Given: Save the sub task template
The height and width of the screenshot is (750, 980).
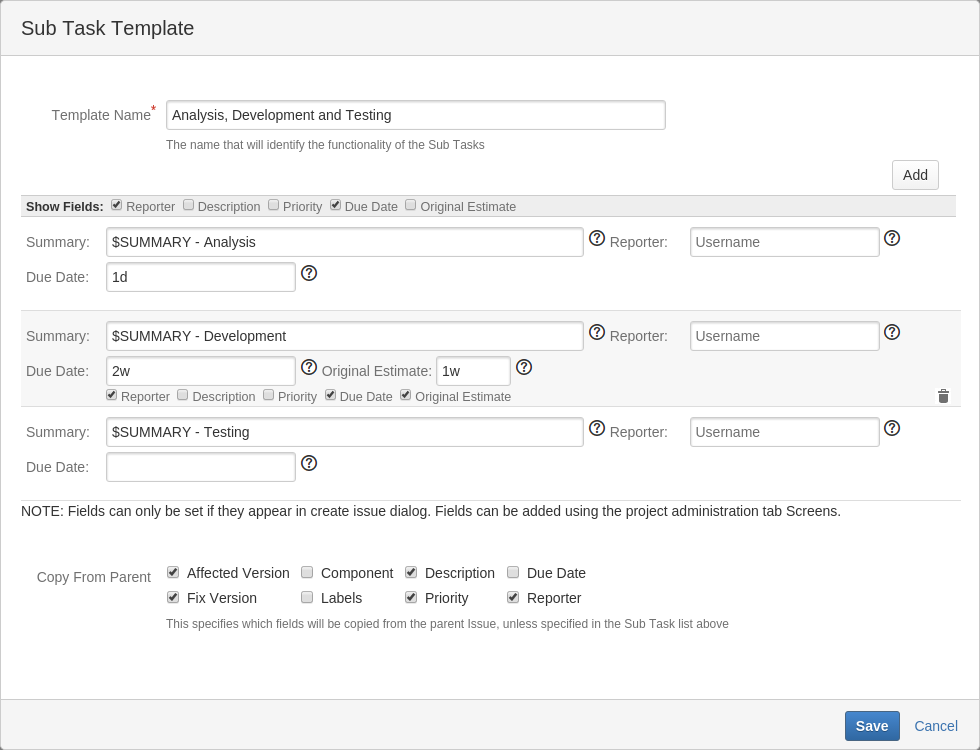Looking at the screenshot, I should click(872, 726).
